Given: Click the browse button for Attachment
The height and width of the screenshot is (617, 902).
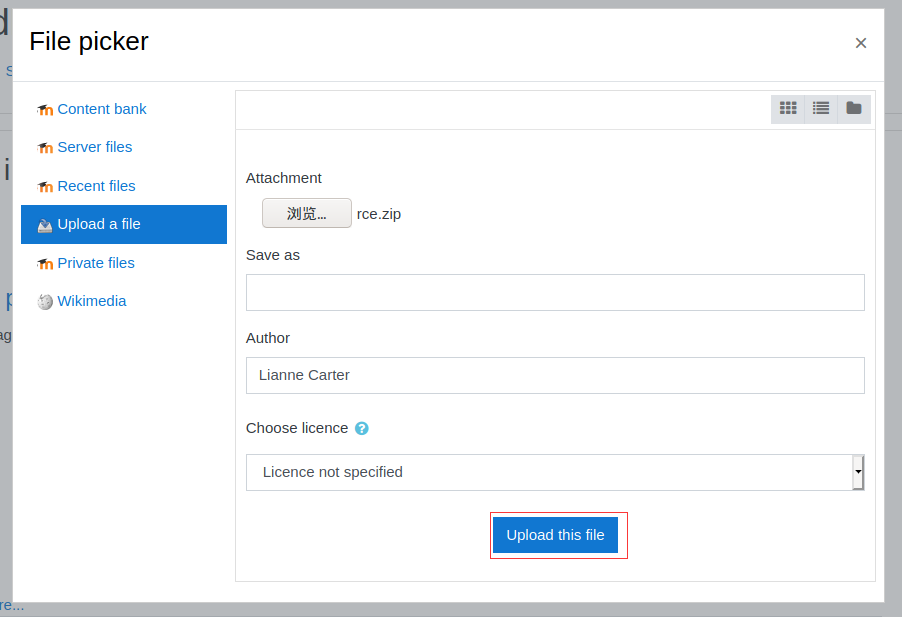Looking at the screenshot, I should pos(307,213).
